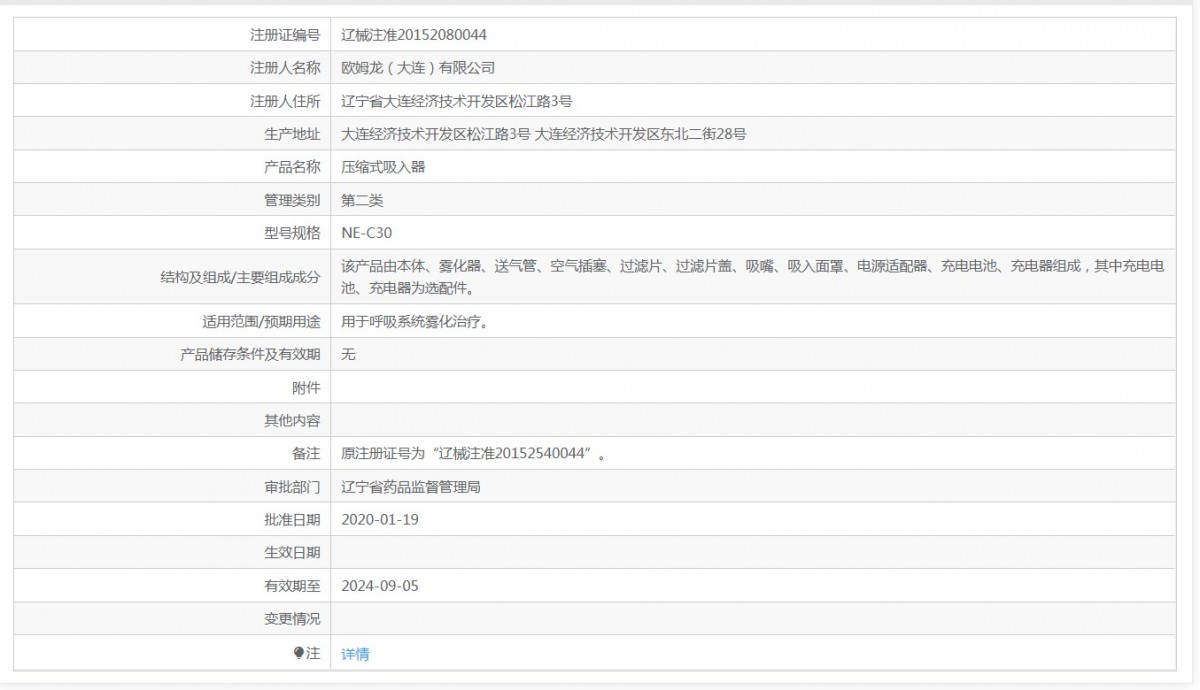Click the 结构及组成/主要组成成分 label
The height and width of the screenshot is (690, 1200).
pos(240,277)
